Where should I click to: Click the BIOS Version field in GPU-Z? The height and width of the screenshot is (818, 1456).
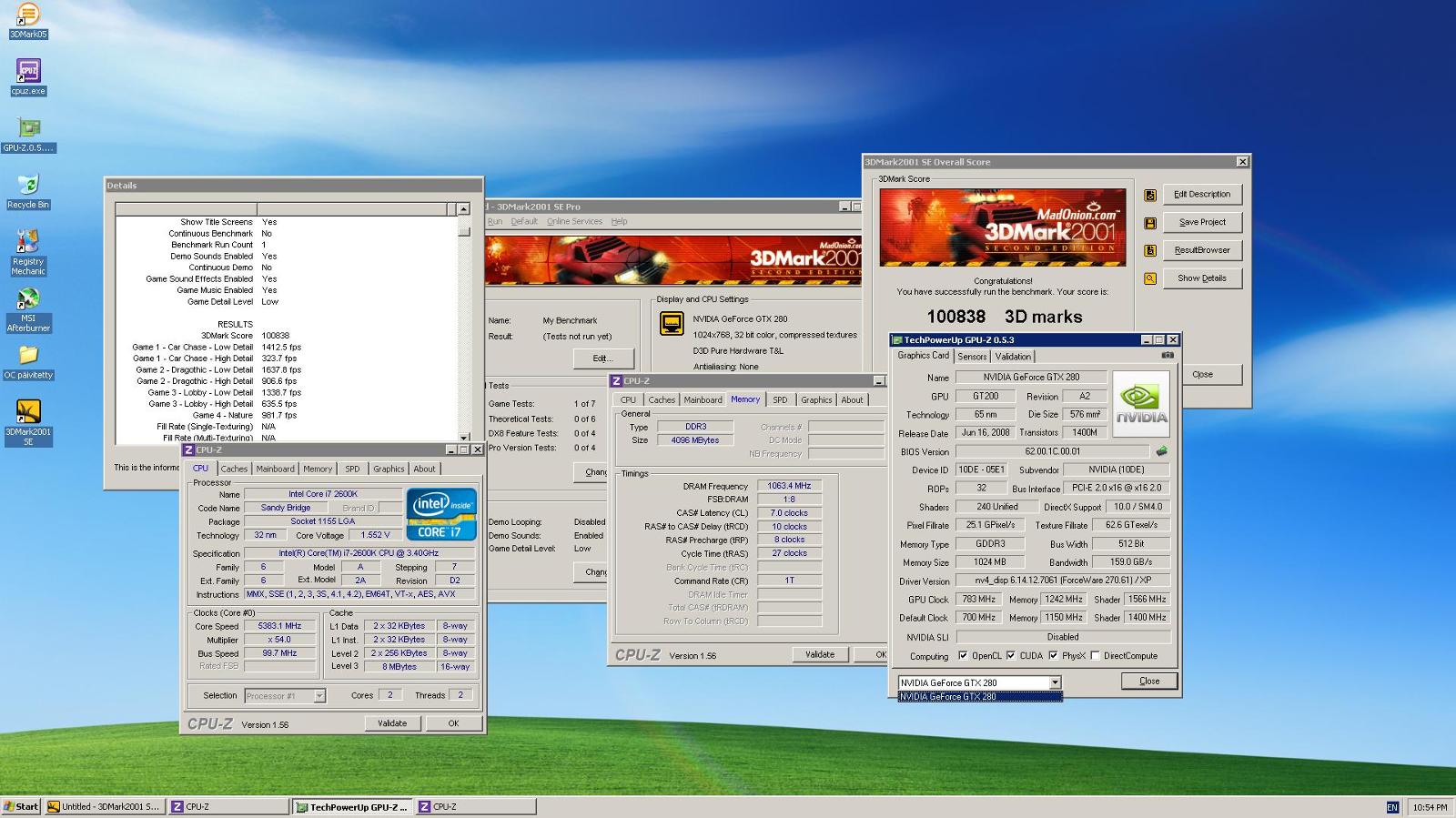pyautogui.click(x=1052, y=451)
